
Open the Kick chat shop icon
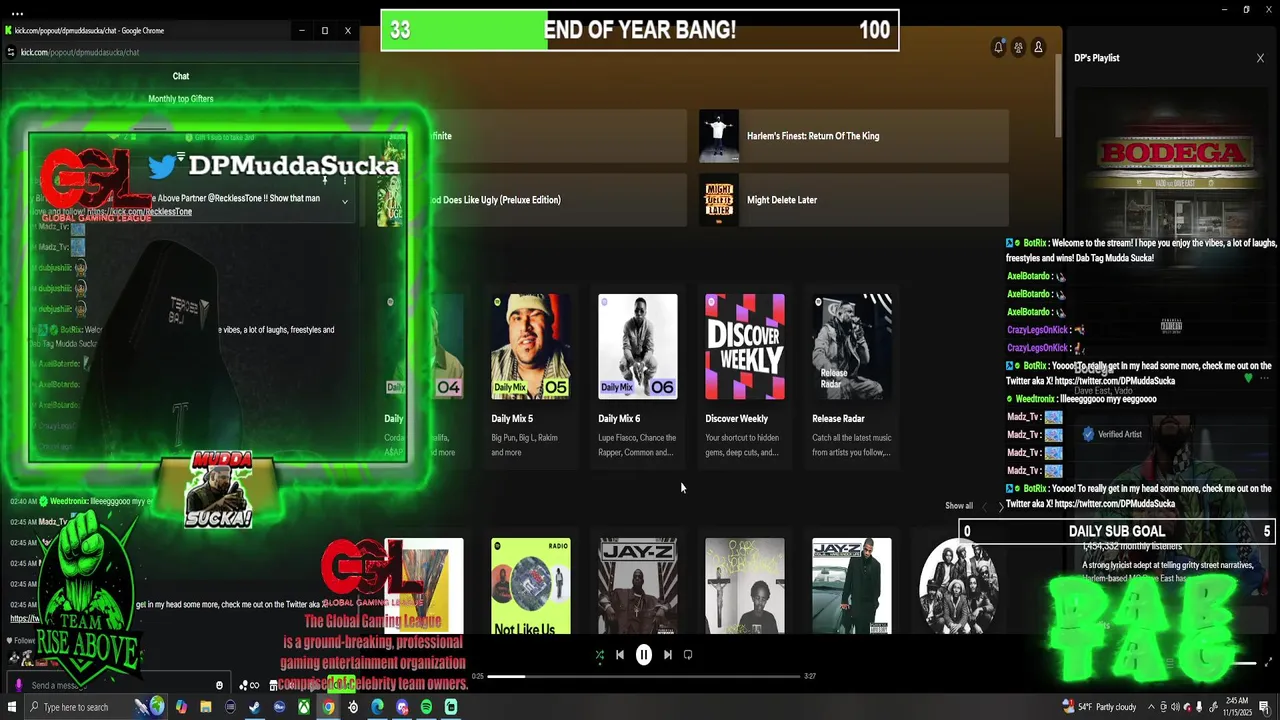pos(273,685)
